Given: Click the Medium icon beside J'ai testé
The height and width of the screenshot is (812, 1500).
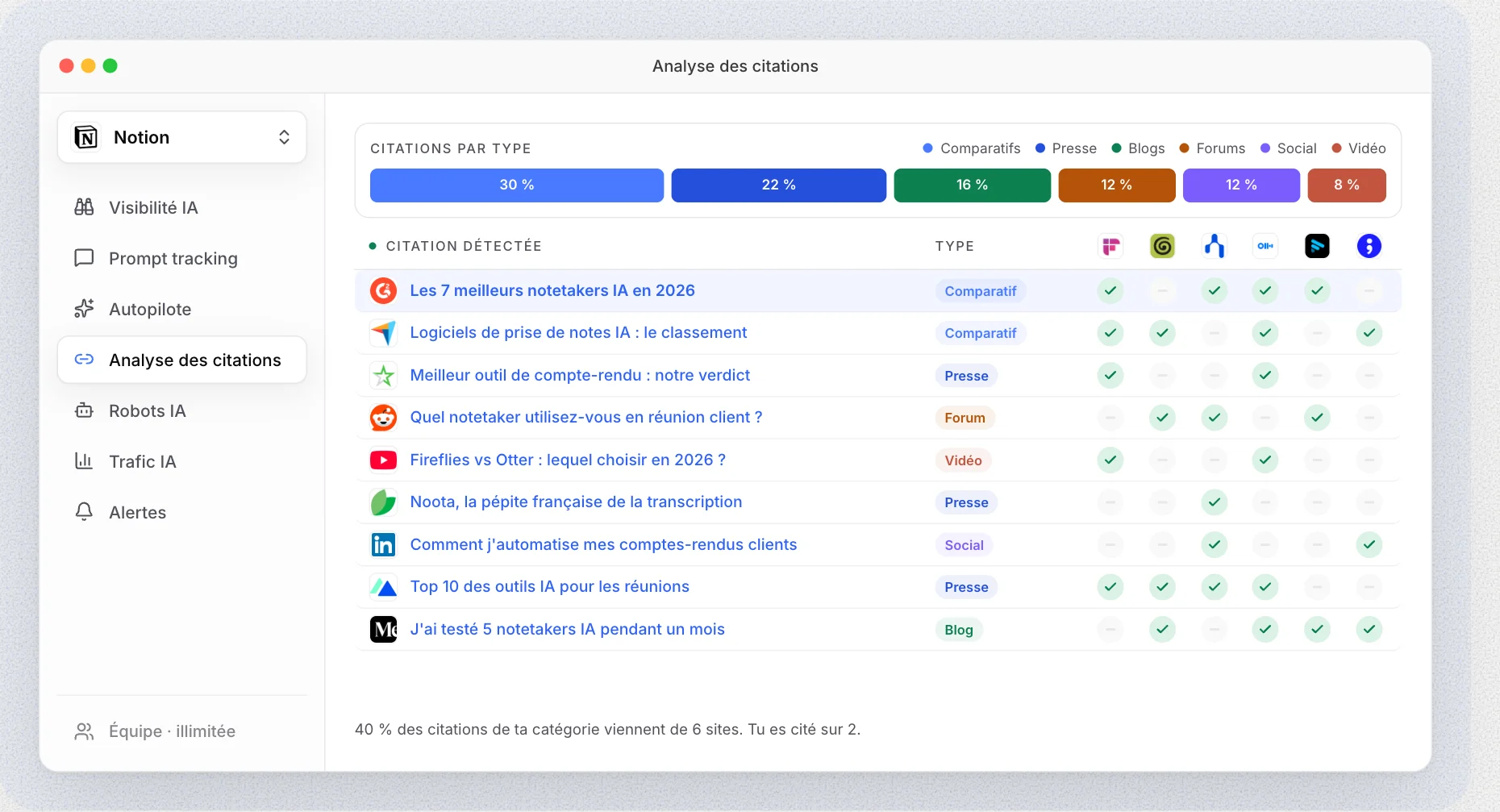Looking at the screenshot, I should pos(383,629).
